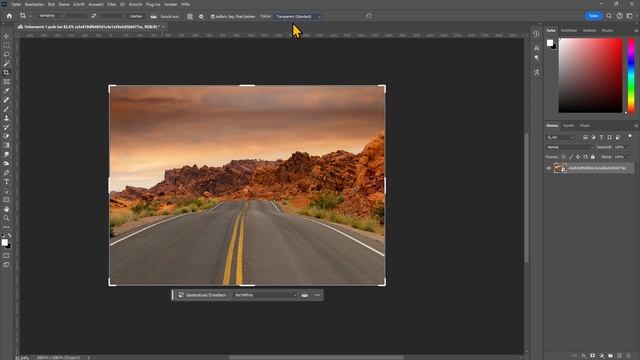Open the Fenster menu
Screen dimensions: 640x360
coord(171,4)
